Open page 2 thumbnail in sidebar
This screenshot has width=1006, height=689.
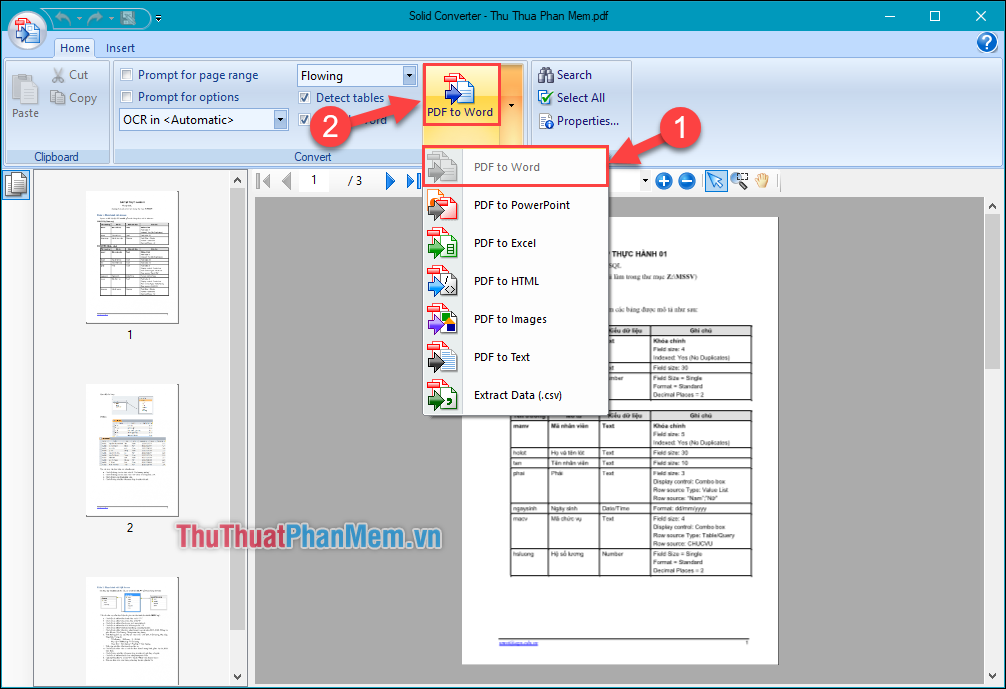point(131,449)
